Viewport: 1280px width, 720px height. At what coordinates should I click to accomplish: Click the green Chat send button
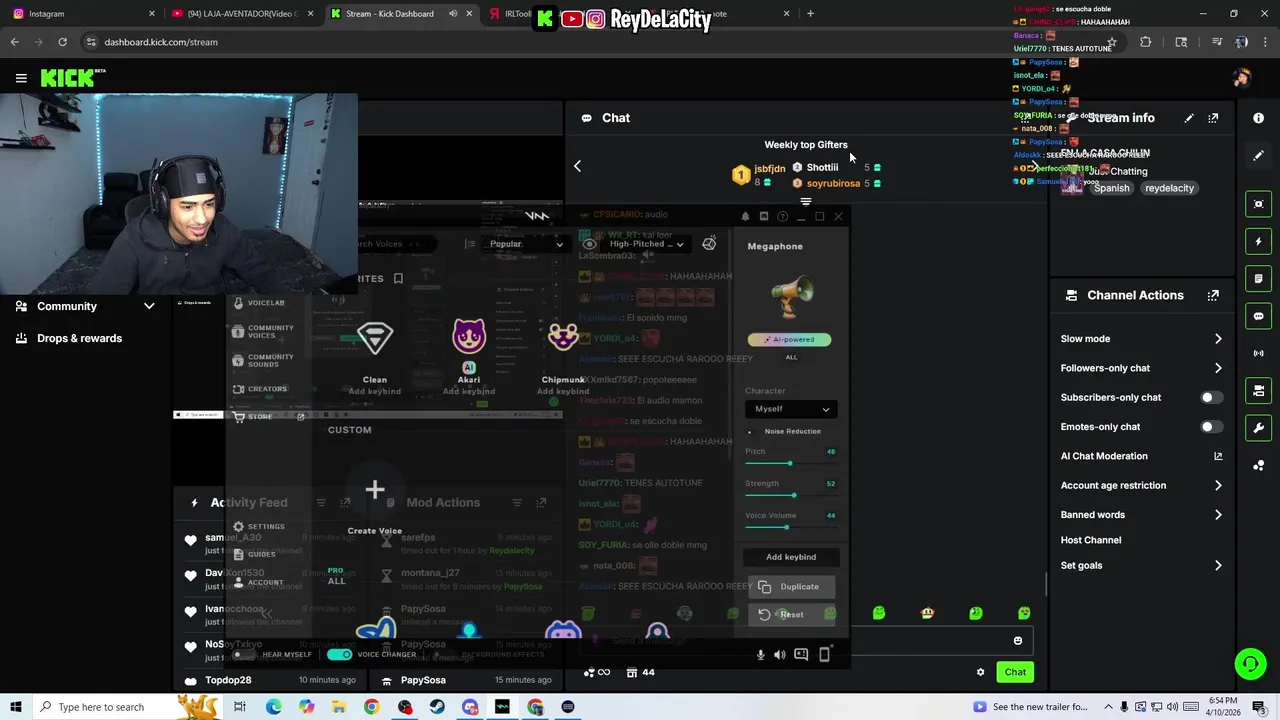click(x=1015, y=672)
